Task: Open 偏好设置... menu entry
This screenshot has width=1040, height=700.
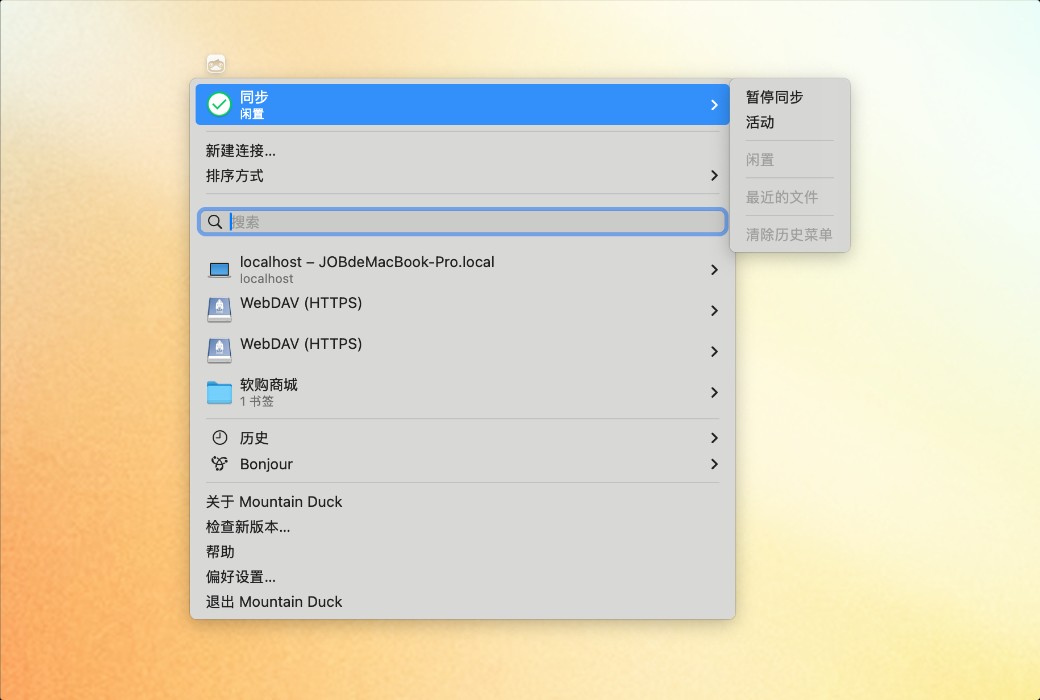Action: pyautogui.click(x=240, y=577)
